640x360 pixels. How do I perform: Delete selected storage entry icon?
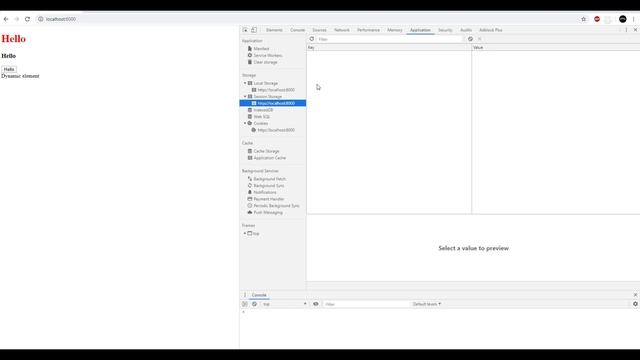pyautogui.click(x=480, y=39)
